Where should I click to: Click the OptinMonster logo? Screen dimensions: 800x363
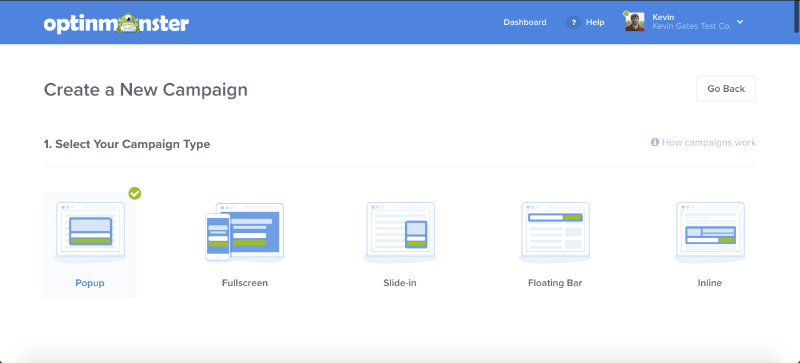pos(116,23)
